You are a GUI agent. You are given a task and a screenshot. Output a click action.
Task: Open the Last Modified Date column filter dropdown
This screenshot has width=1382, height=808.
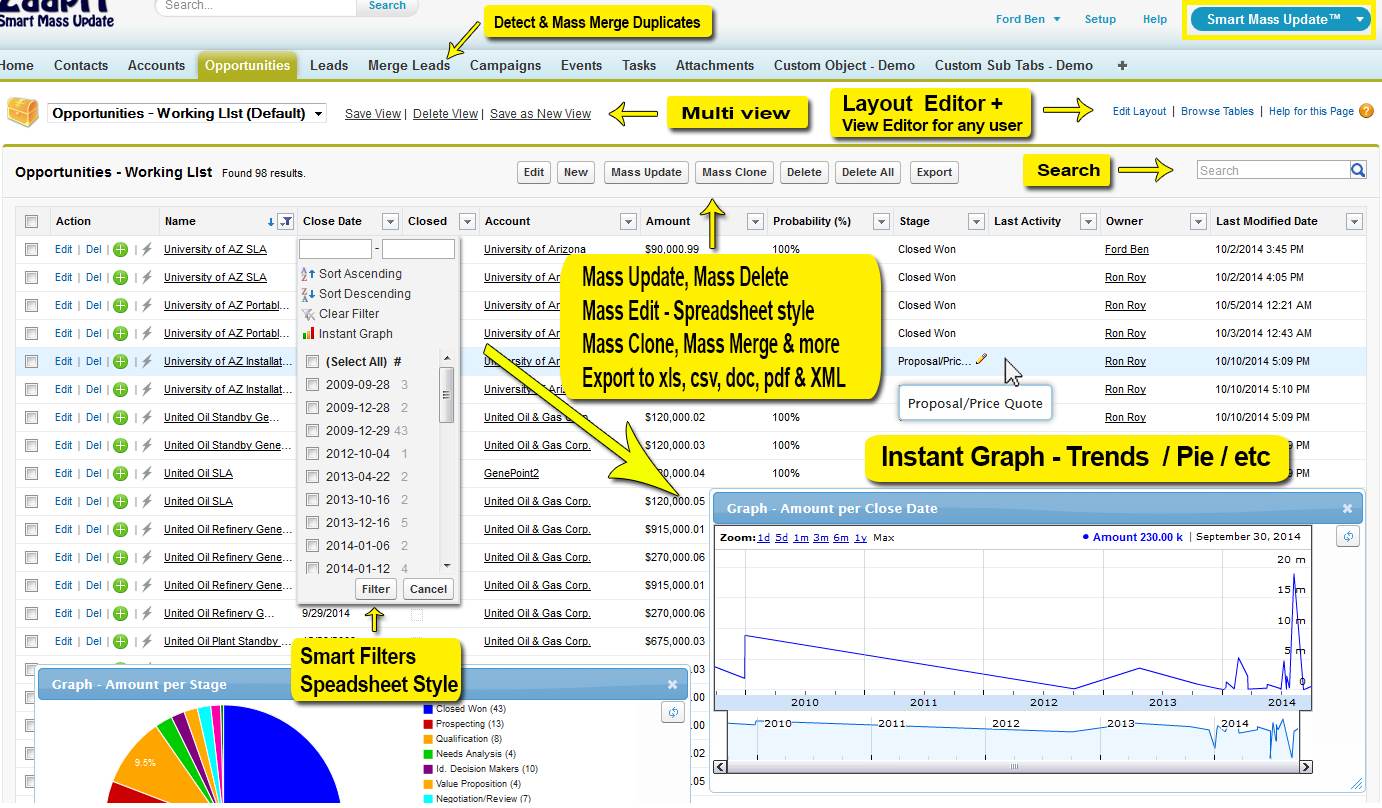point(1355,221)
